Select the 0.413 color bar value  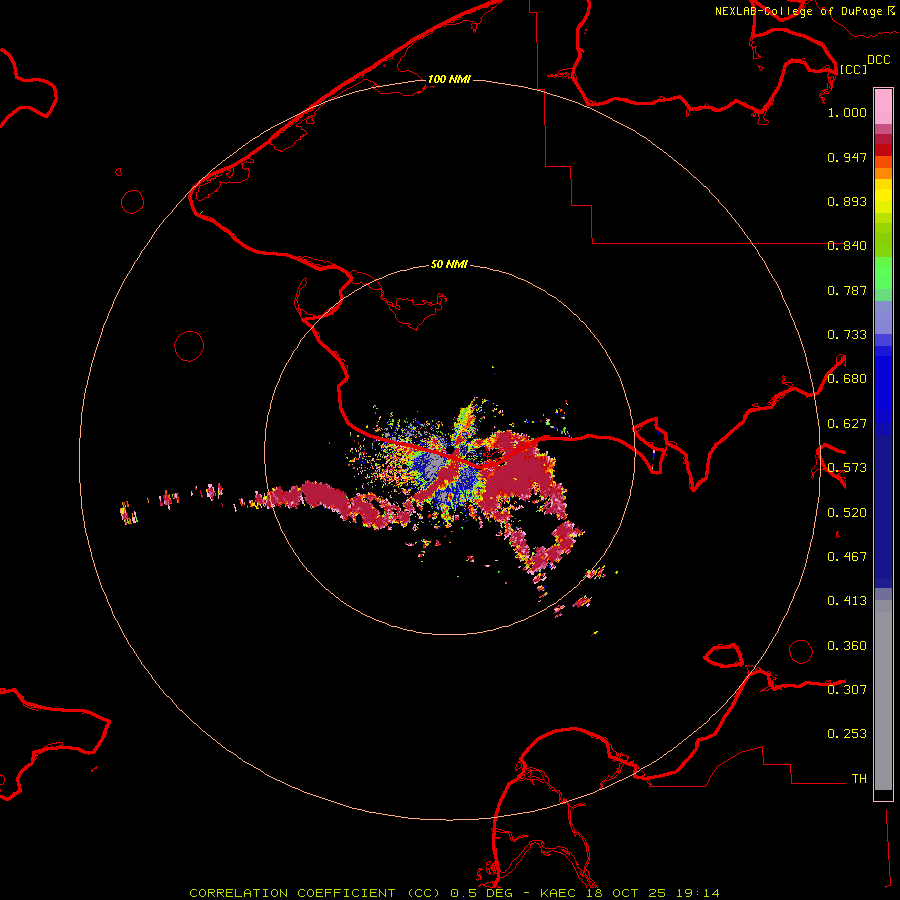point(847,601)
